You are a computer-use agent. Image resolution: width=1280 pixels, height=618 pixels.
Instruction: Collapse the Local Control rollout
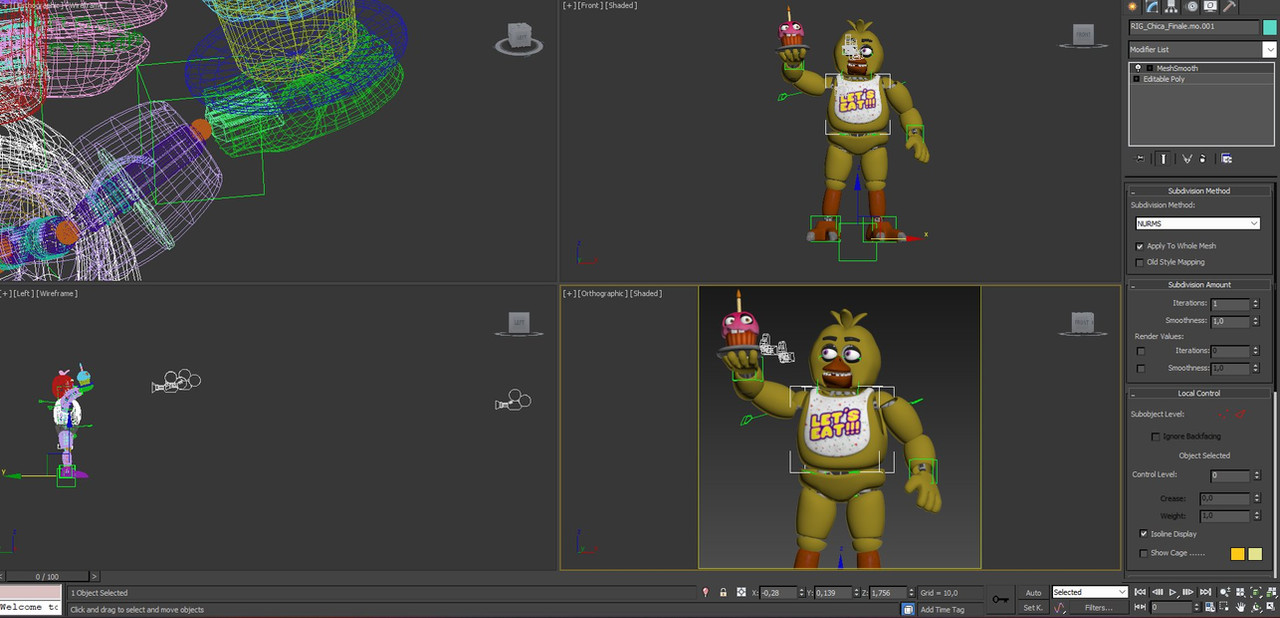[x=1199, y=394]
